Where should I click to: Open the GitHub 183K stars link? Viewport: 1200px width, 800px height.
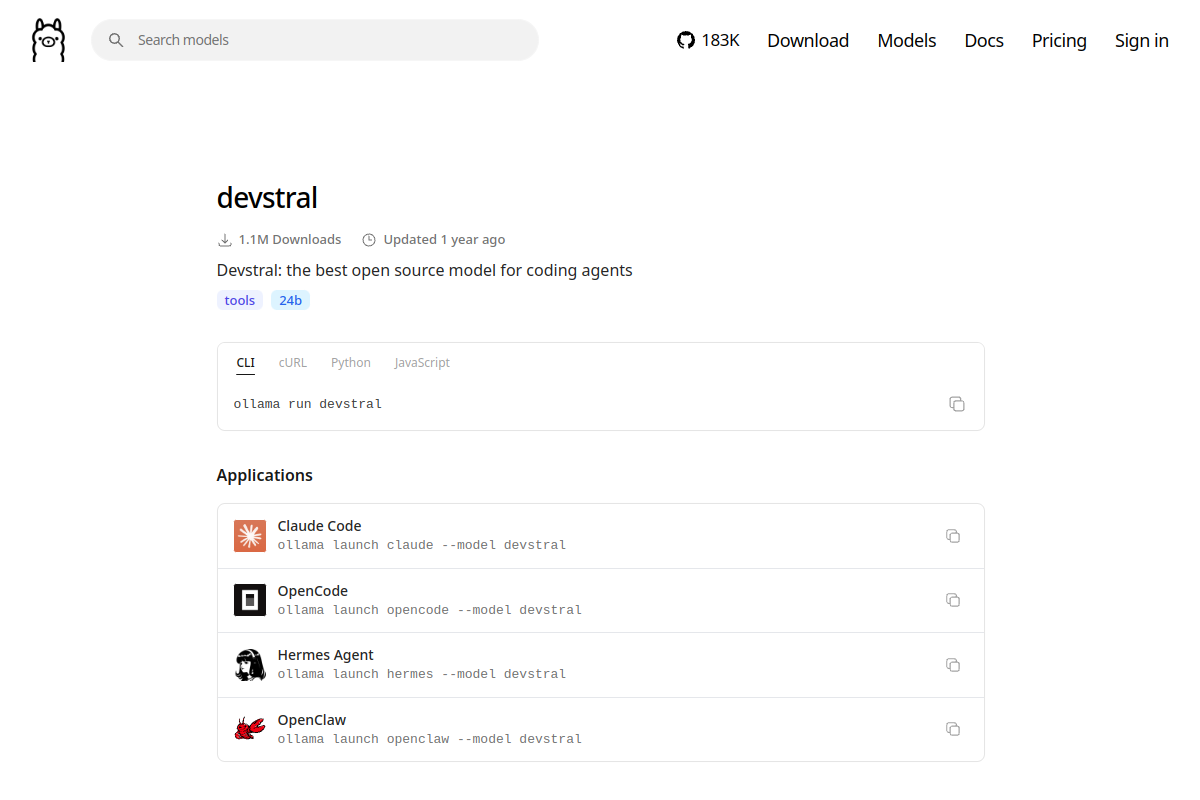[x=708, y=40]
